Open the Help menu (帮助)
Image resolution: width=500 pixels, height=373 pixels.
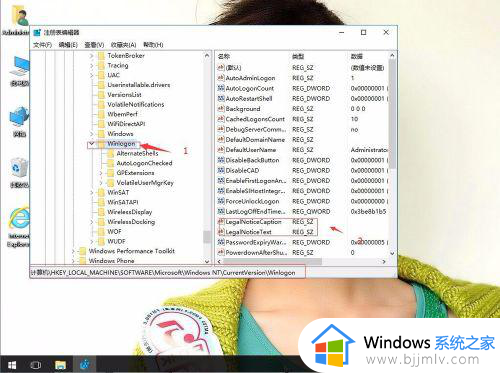click(153, 45)
